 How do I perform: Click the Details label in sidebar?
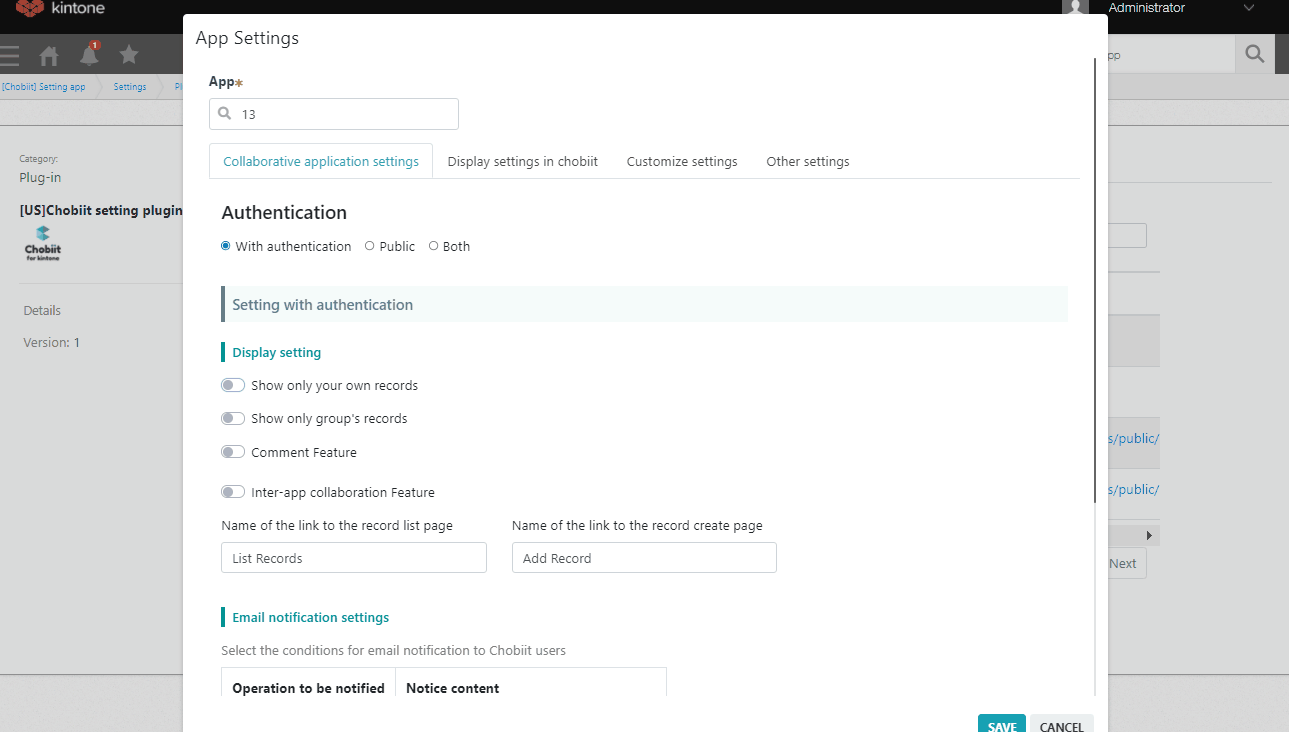[42, 310]
